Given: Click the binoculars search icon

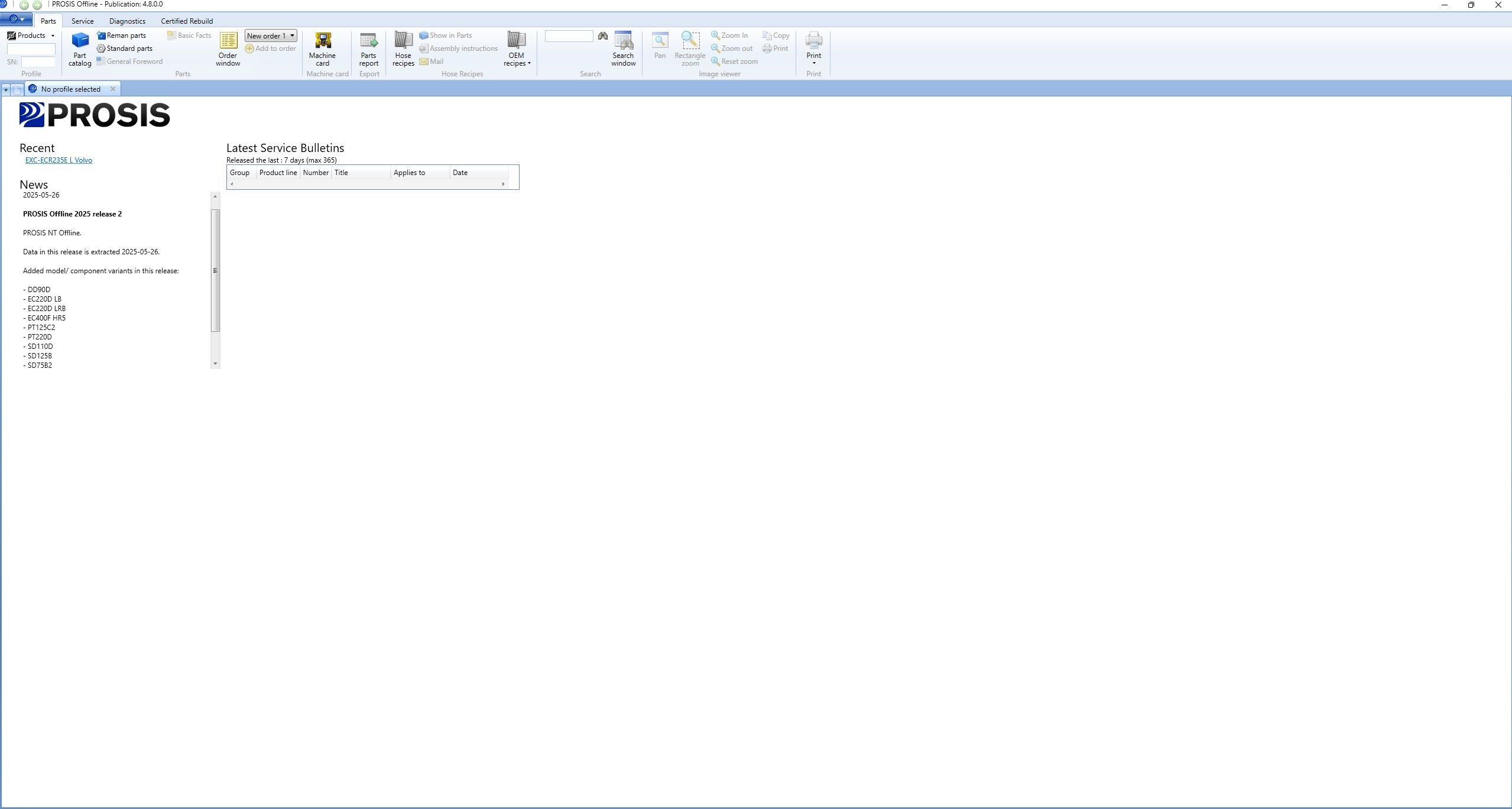Looking at the screenshot, I should point(602,36).
